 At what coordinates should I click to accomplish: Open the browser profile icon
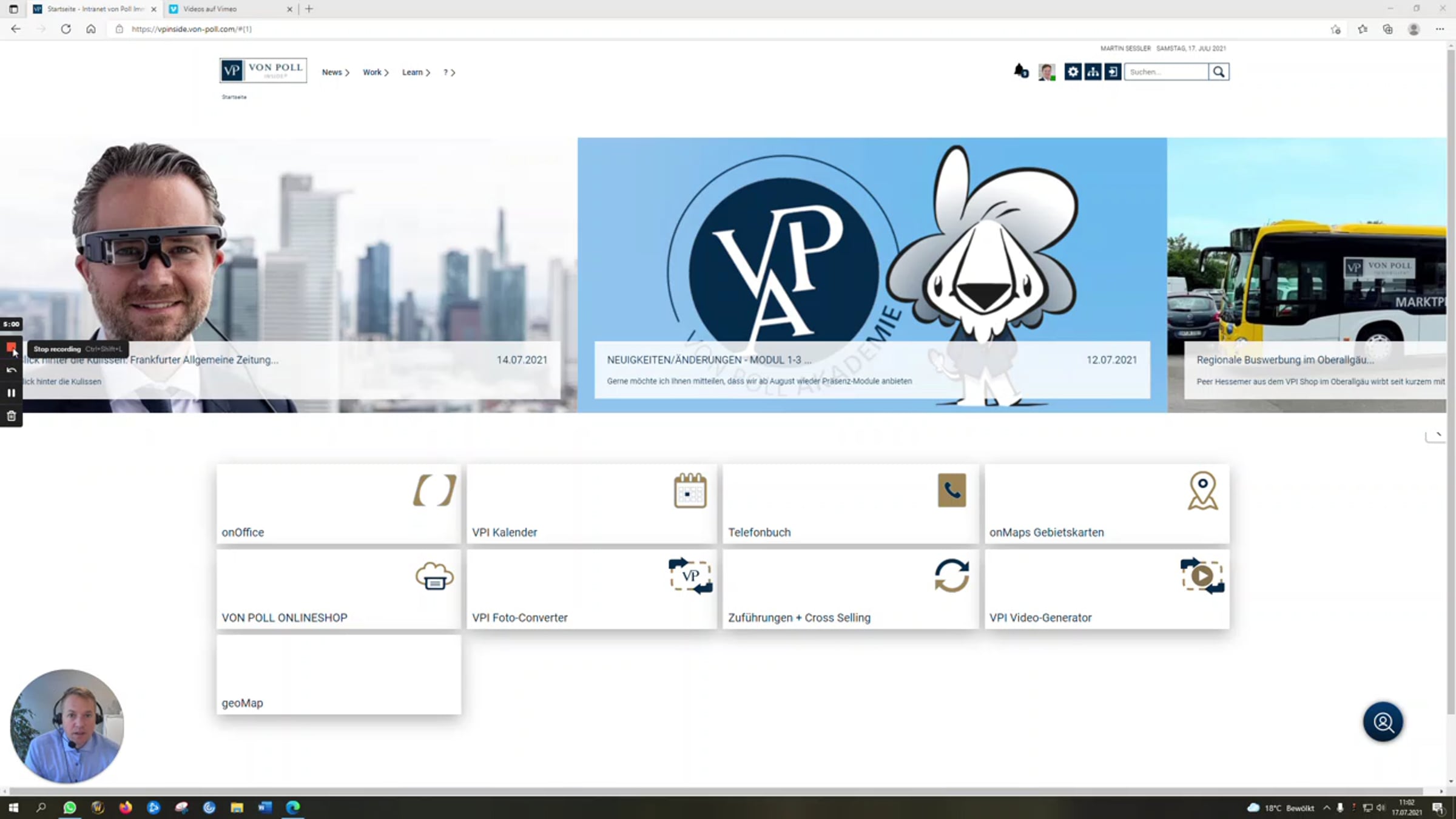point(1414,29)
